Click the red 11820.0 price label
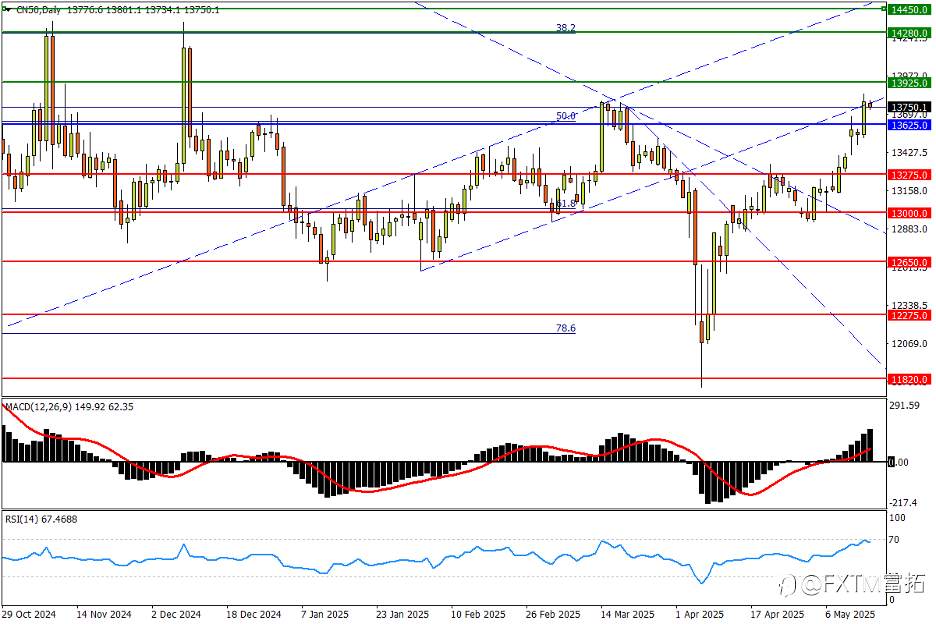This screenshot has width=936, height=624. tap(909, 379)
